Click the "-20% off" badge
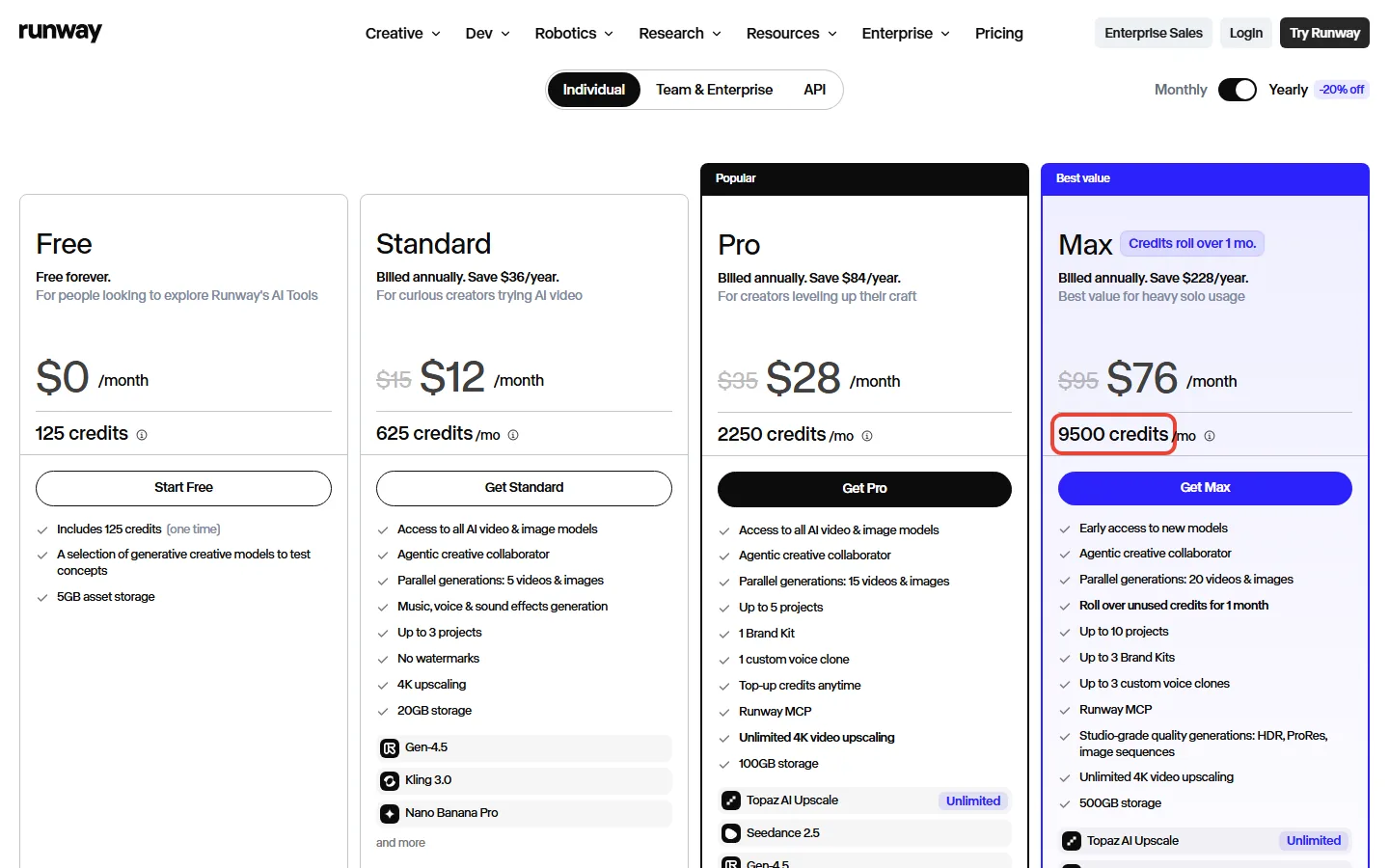Screen dimensions: 1389x868 1343,90
